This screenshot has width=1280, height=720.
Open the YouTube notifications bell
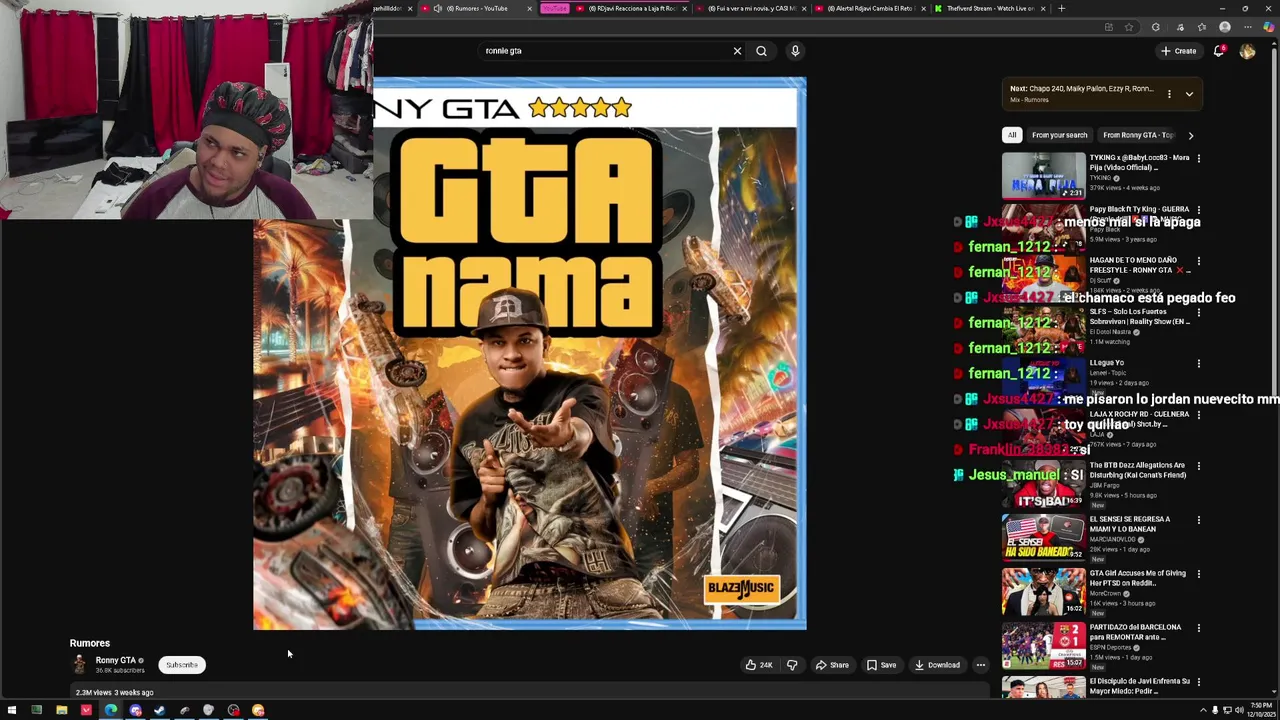(1219, 51)
